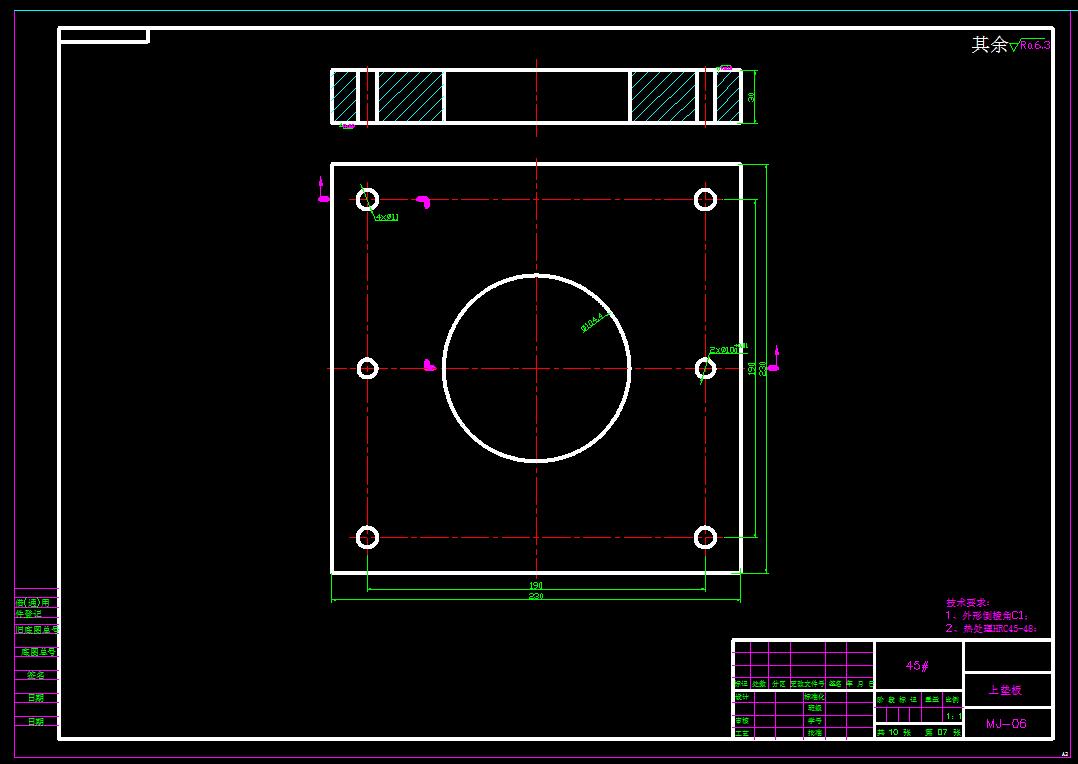Pick the horizontal 230 width dimension
This screenshot has width=1078, height=764.
[536, 596]
